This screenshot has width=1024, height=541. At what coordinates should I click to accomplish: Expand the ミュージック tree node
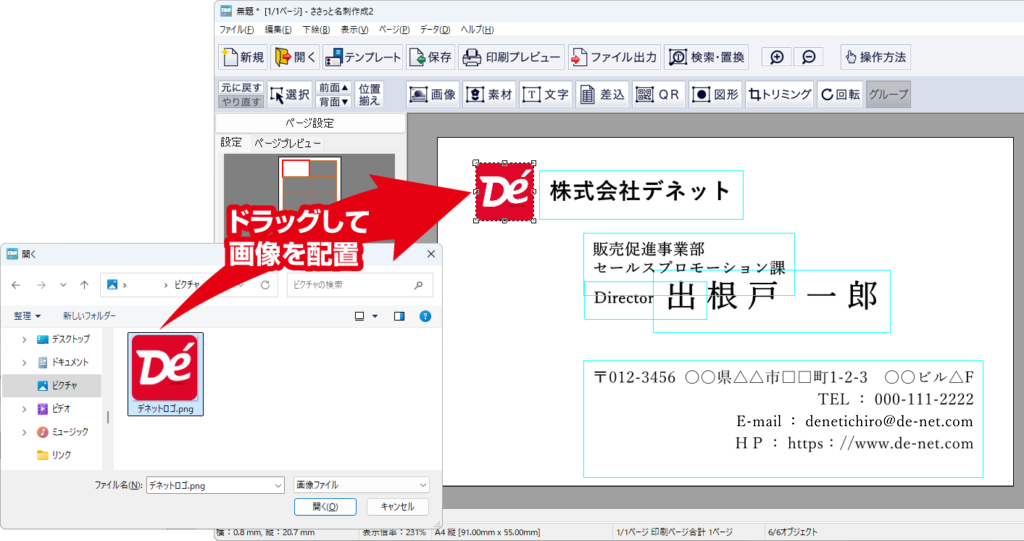25,432
